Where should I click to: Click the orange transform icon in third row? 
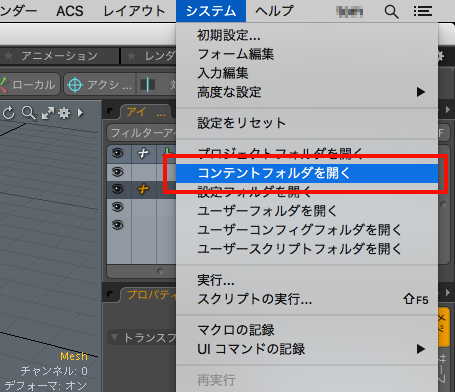click(x=143, y=189)
